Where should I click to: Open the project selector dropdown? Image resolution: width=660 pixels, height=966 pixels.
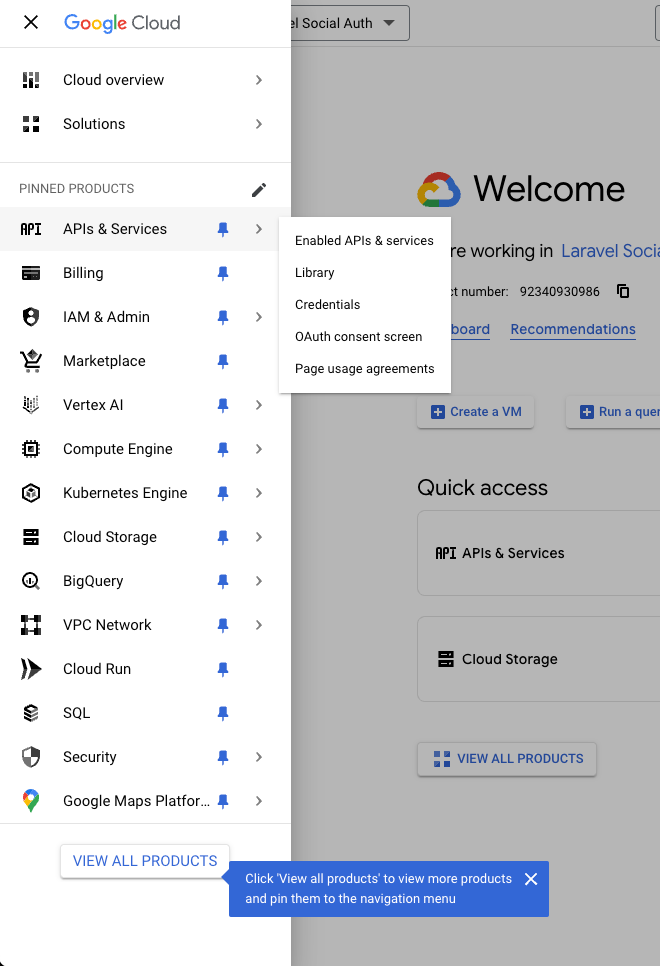pos(350,23)
